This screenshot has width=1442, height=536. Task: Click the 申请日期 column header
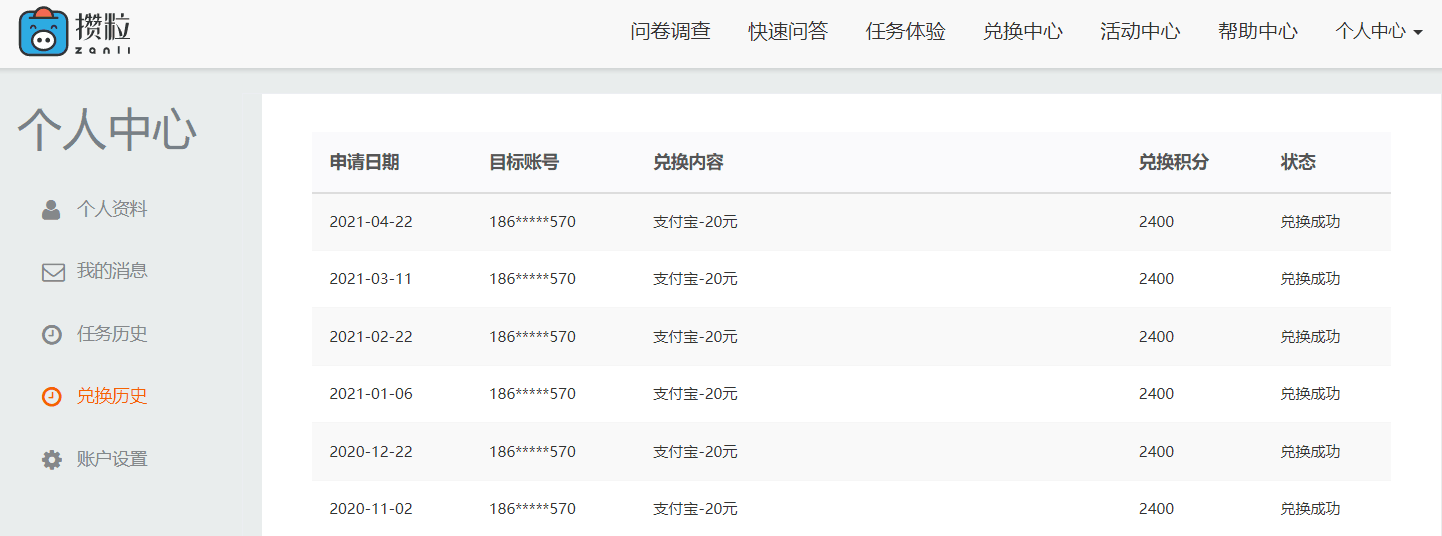[x=364, y=162]
